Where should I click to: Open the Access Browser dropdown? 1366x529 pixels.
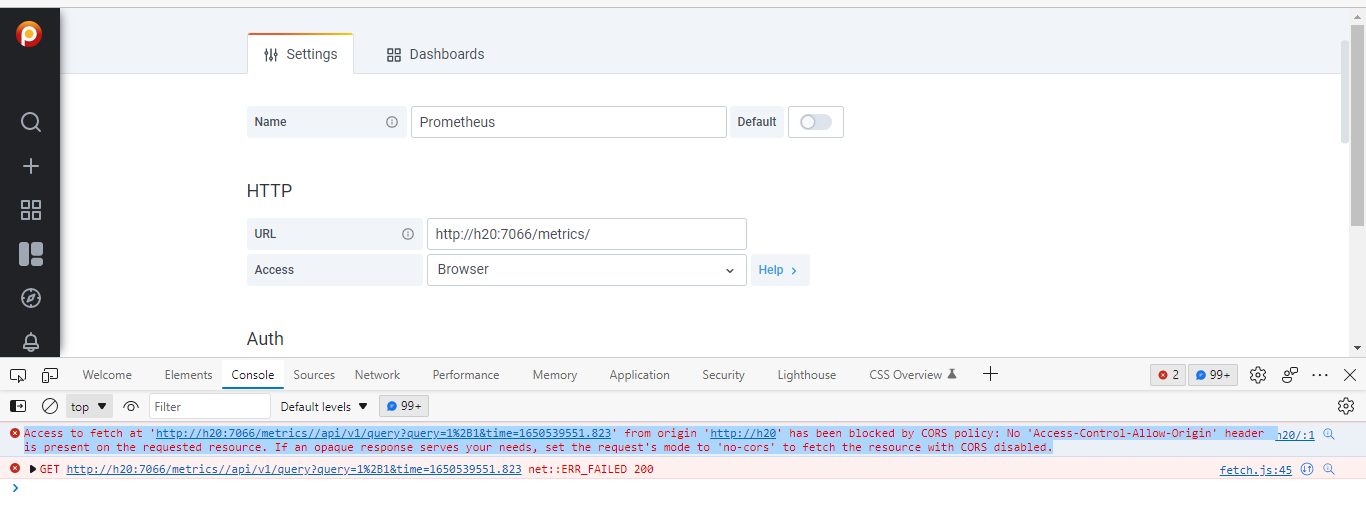pyautogui.click(x=587, y=270)
